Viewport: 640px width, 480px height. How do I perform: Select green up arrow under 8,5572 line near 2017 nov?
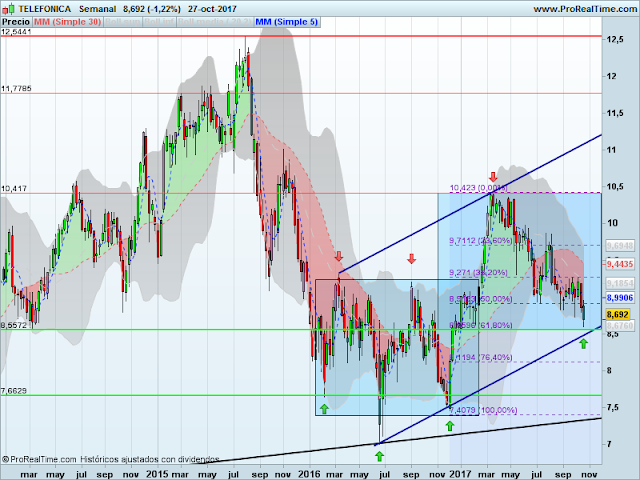[583, 344]
